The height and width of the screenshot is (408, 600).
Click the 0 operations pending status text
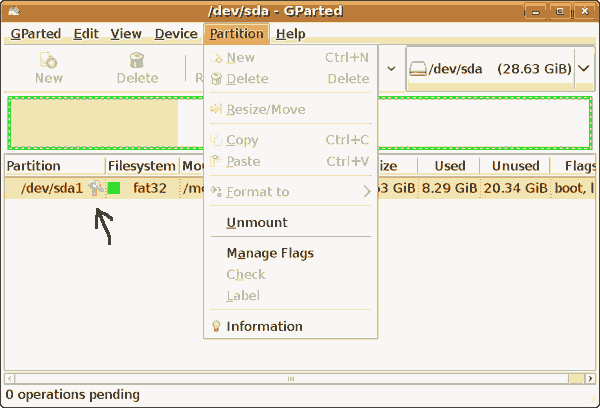[x=73, y=395]
